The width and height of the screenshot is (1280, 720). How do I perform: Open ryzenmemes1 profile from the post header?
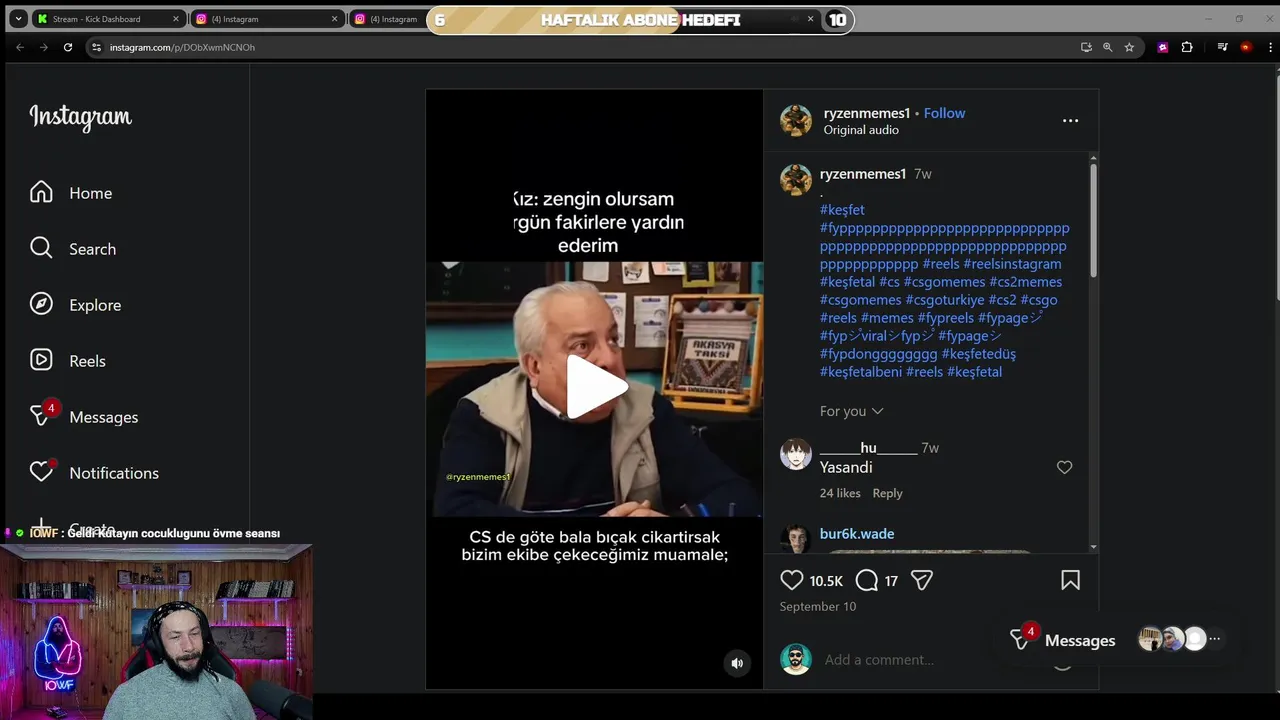(866, 113)
